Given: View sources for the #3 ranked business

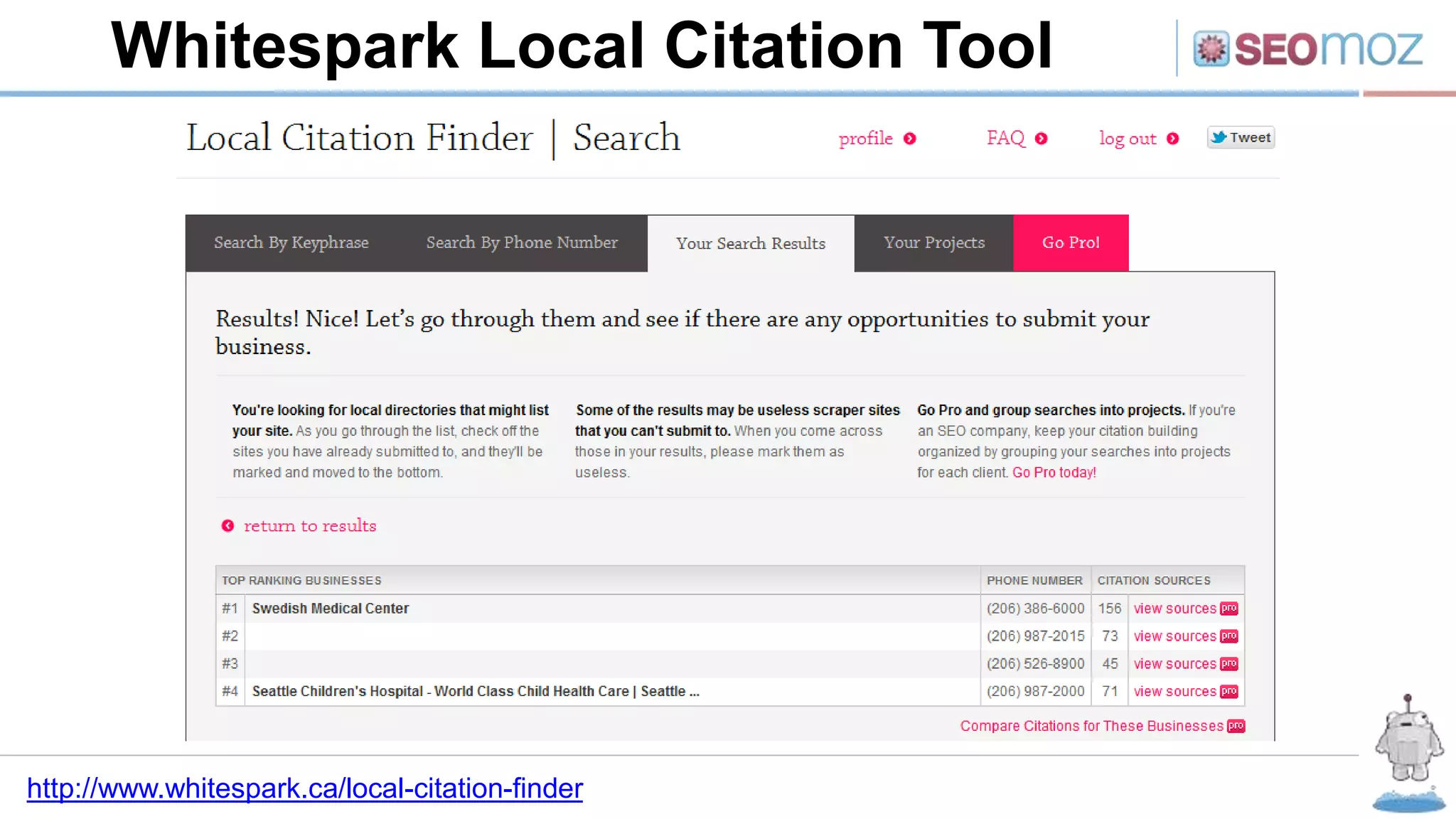Looking at the screenshot, I should [x=1174, y=664].
